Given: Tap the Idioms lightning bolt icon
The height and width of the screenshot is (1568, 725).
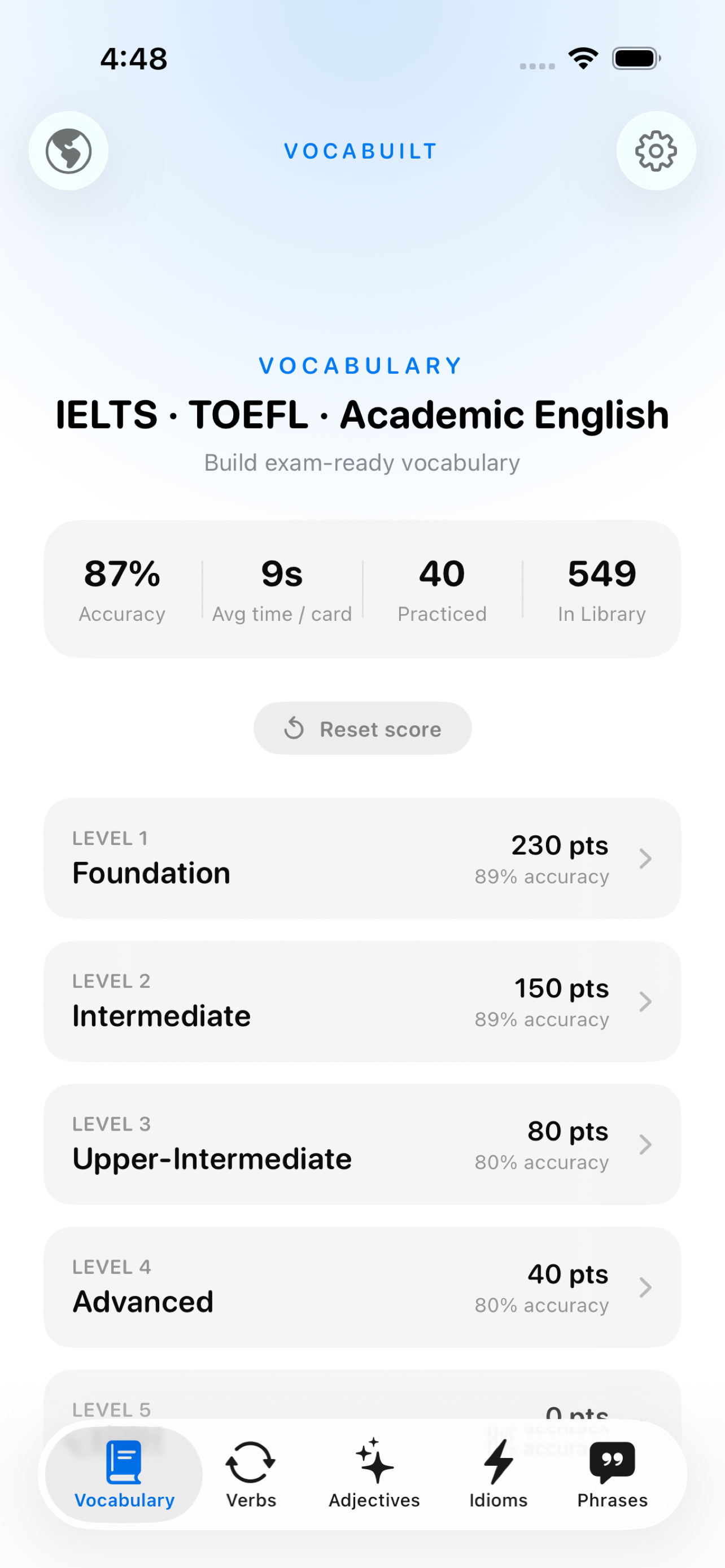Looking at the screenshot, I should pyautogui.click(x=499, y=1461).
